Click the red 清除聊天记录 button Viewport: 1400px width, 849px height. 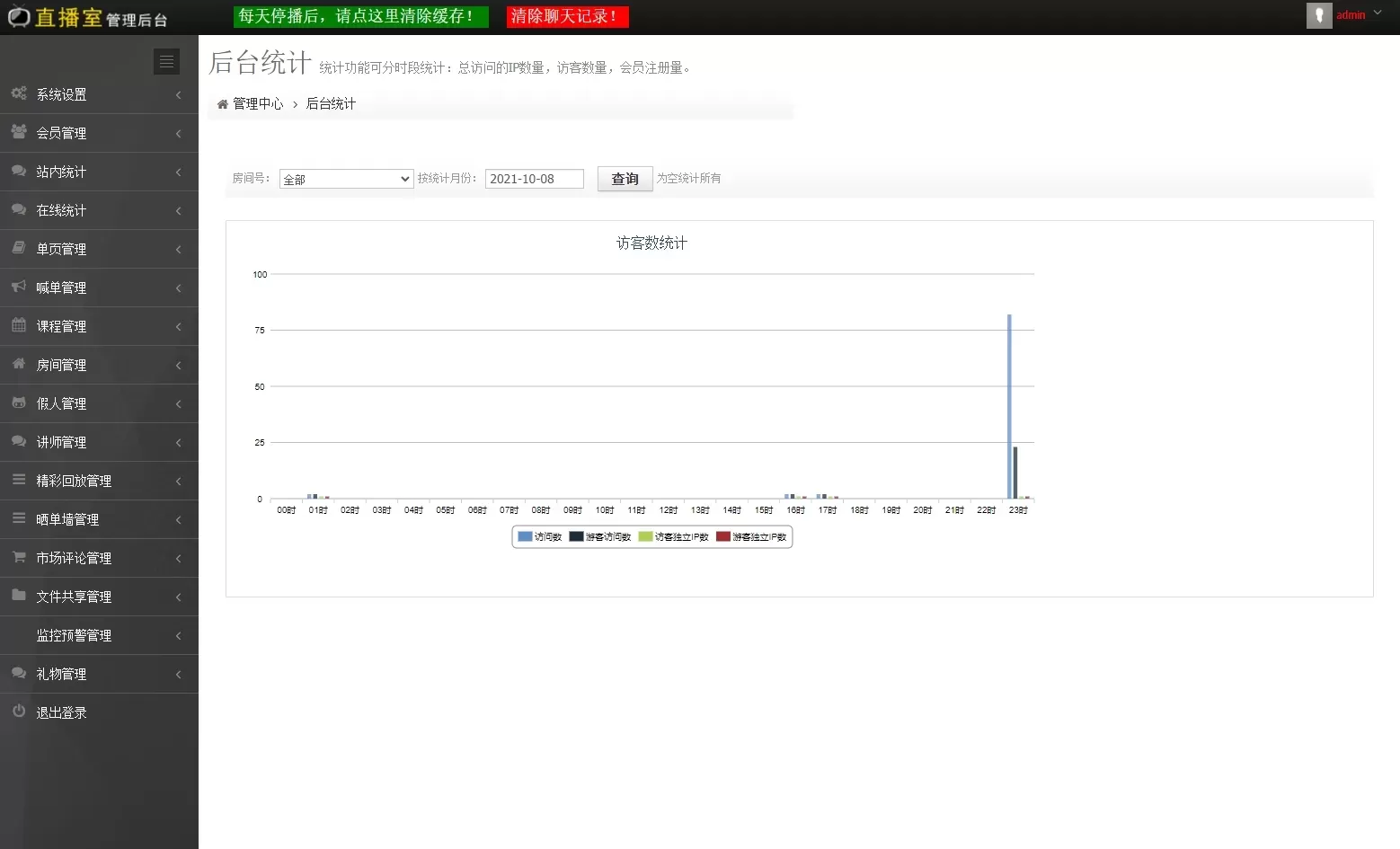click(x=567, y=16)
